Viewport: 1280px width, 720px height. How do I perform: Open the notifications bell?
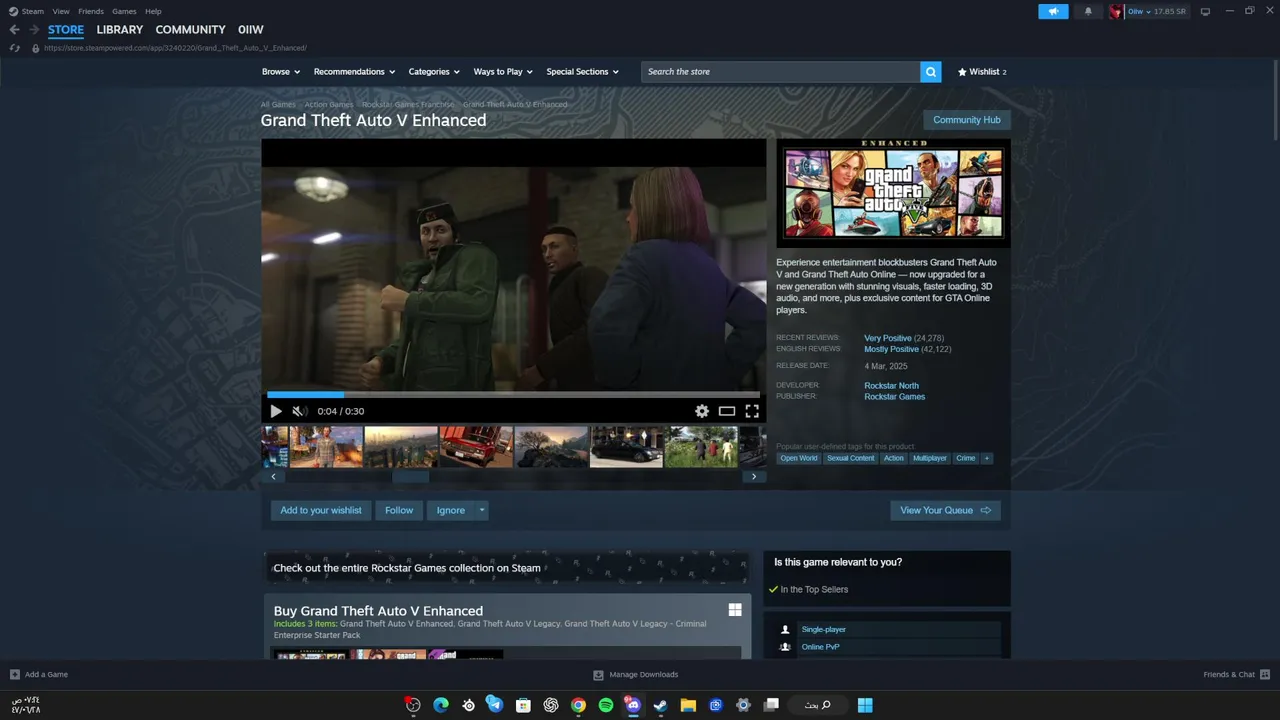pos(1088,11)
